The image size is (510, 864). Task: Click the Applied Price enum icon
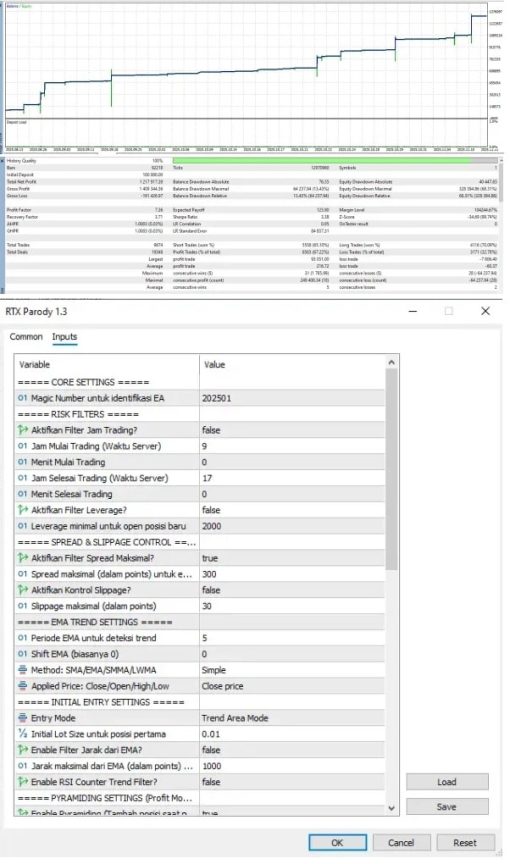[23, 685]
